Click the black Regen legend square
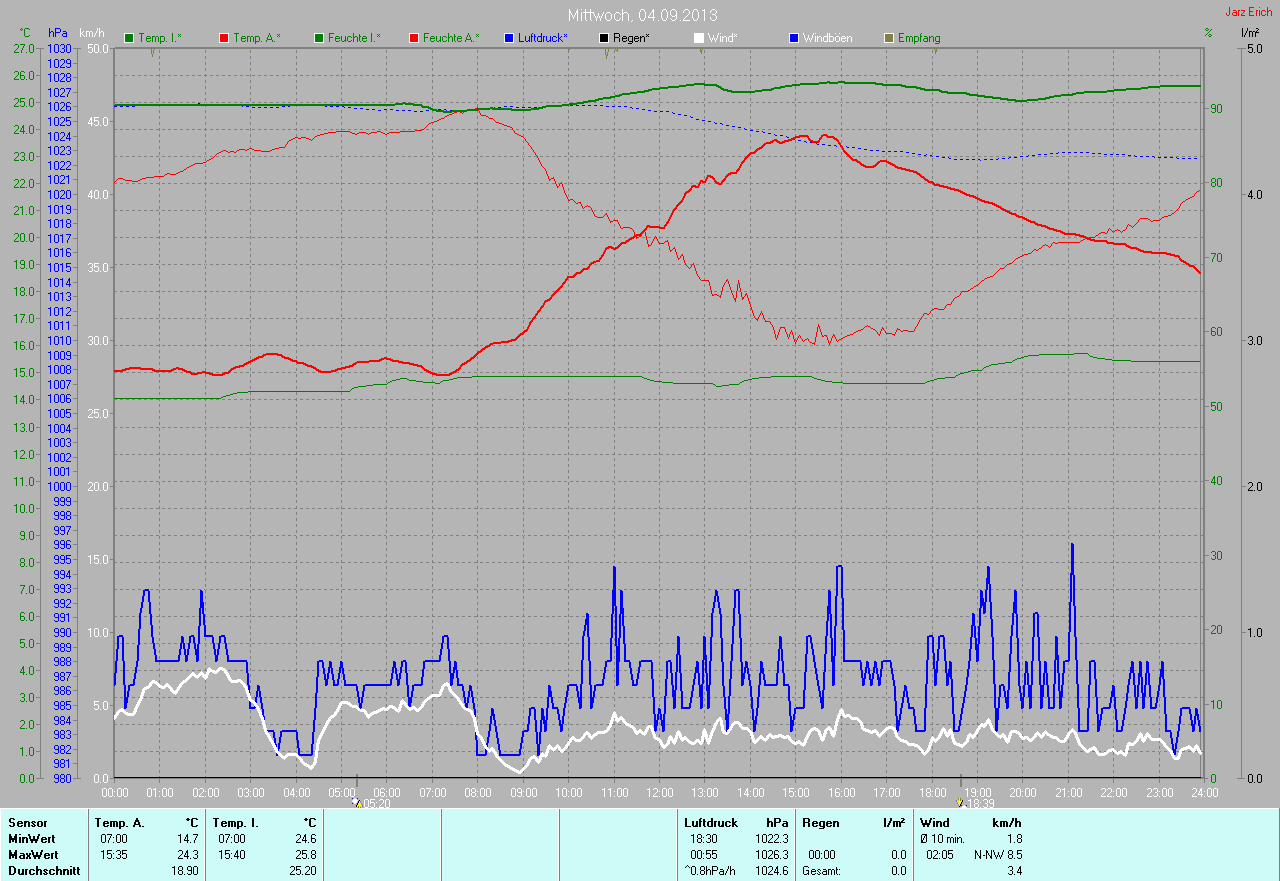The height and width of the screenshot is (881, 1280). 604,38
